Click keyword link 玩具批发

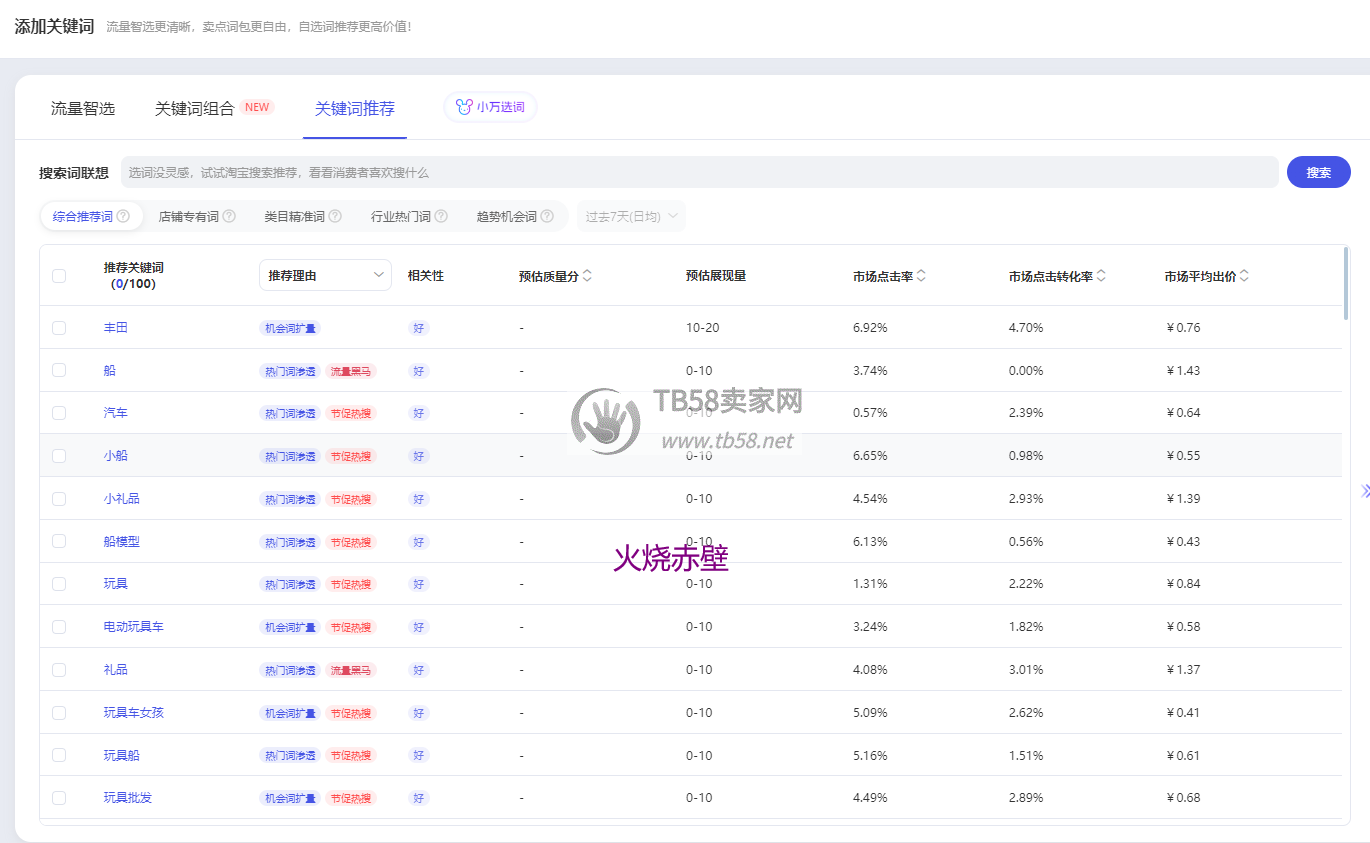(x=128, y=798)
